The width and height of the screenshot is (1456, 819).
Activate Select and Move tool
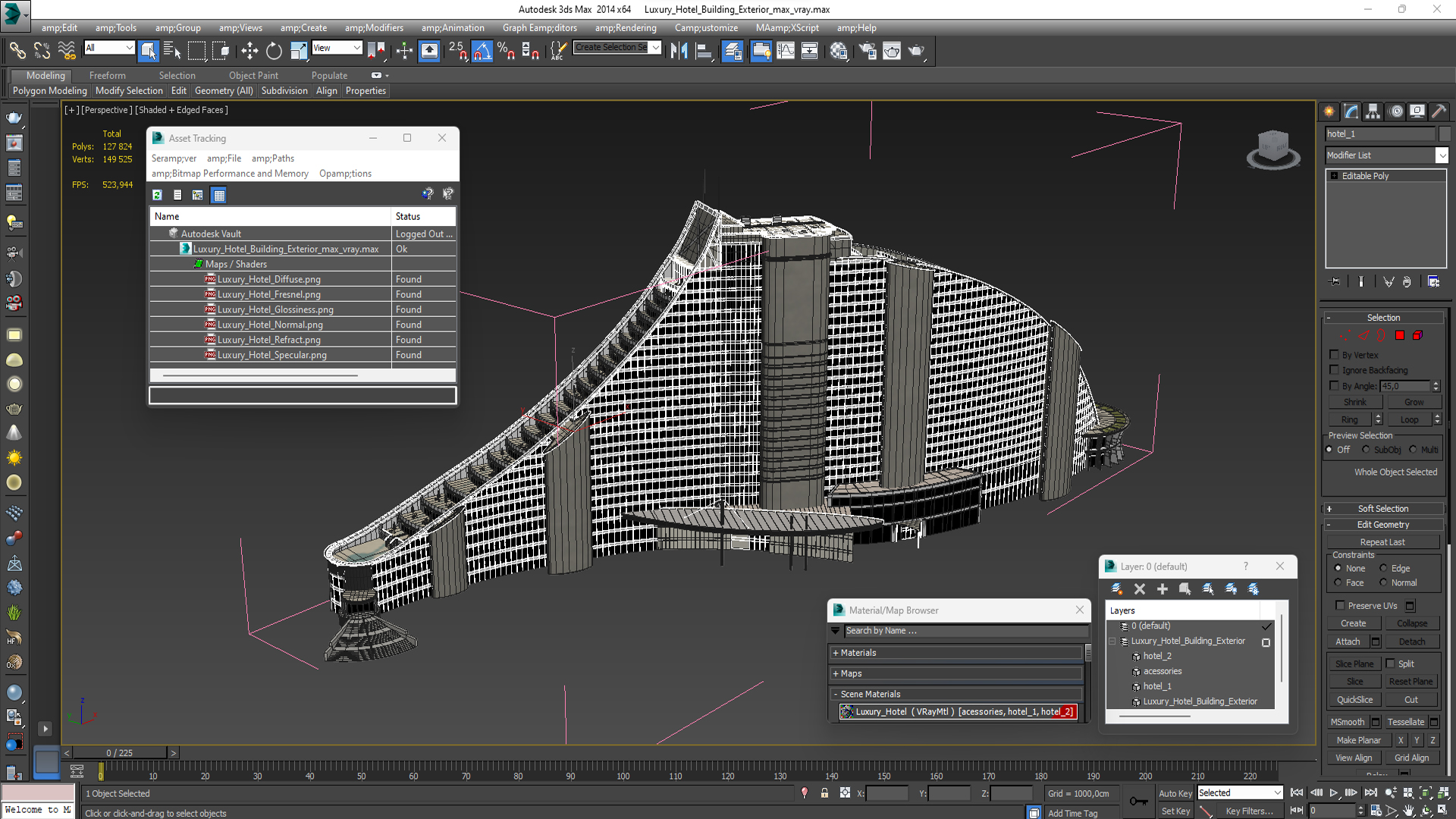click(x=249, y=51)
